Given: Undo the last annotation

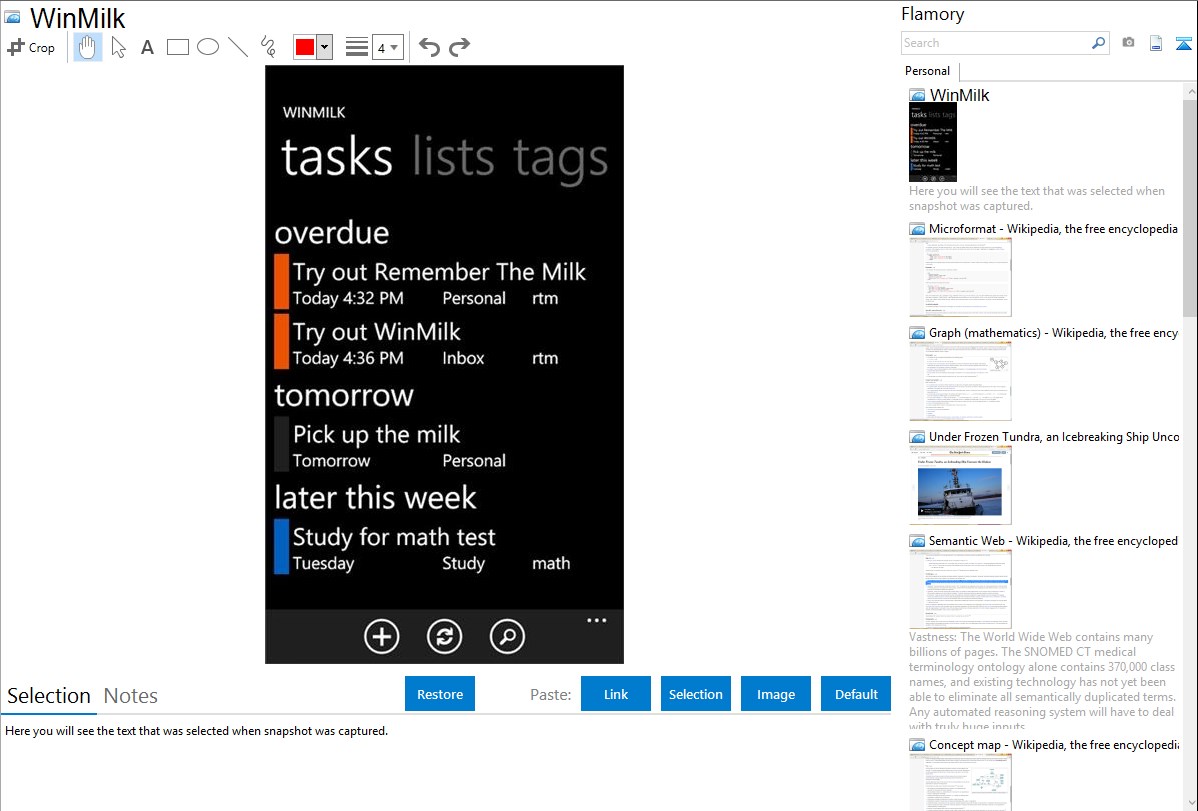Looking at the screenshot, I should click(429, 47).
